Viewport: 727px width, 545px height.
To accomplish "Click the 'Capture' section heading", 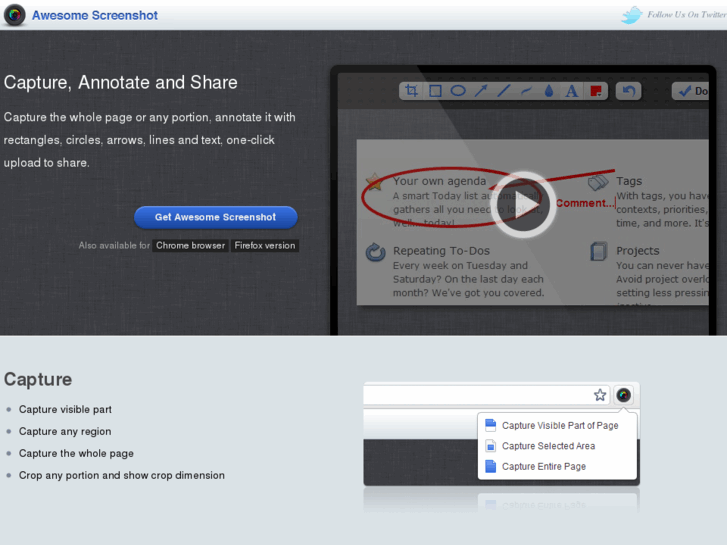I will [x=38, y=379].
